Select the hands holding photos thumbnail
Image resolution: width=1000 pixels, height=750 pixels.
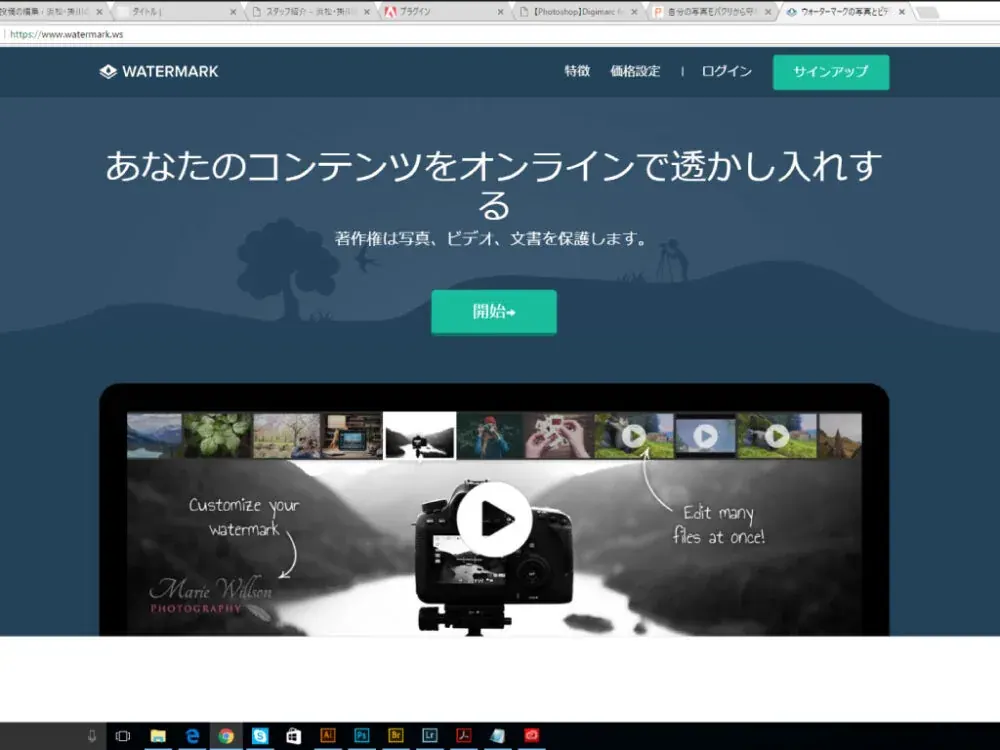coord(559,436)
